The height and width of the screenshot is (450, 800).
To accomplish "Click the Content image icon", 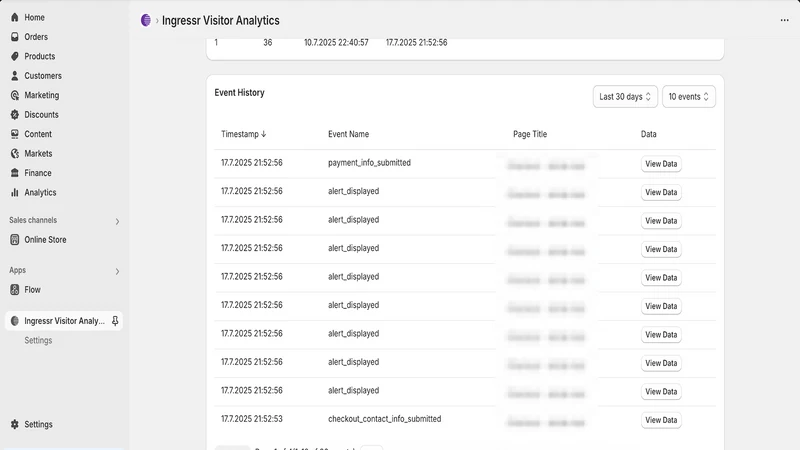I will pyautogui.click(x=15, y=134).
